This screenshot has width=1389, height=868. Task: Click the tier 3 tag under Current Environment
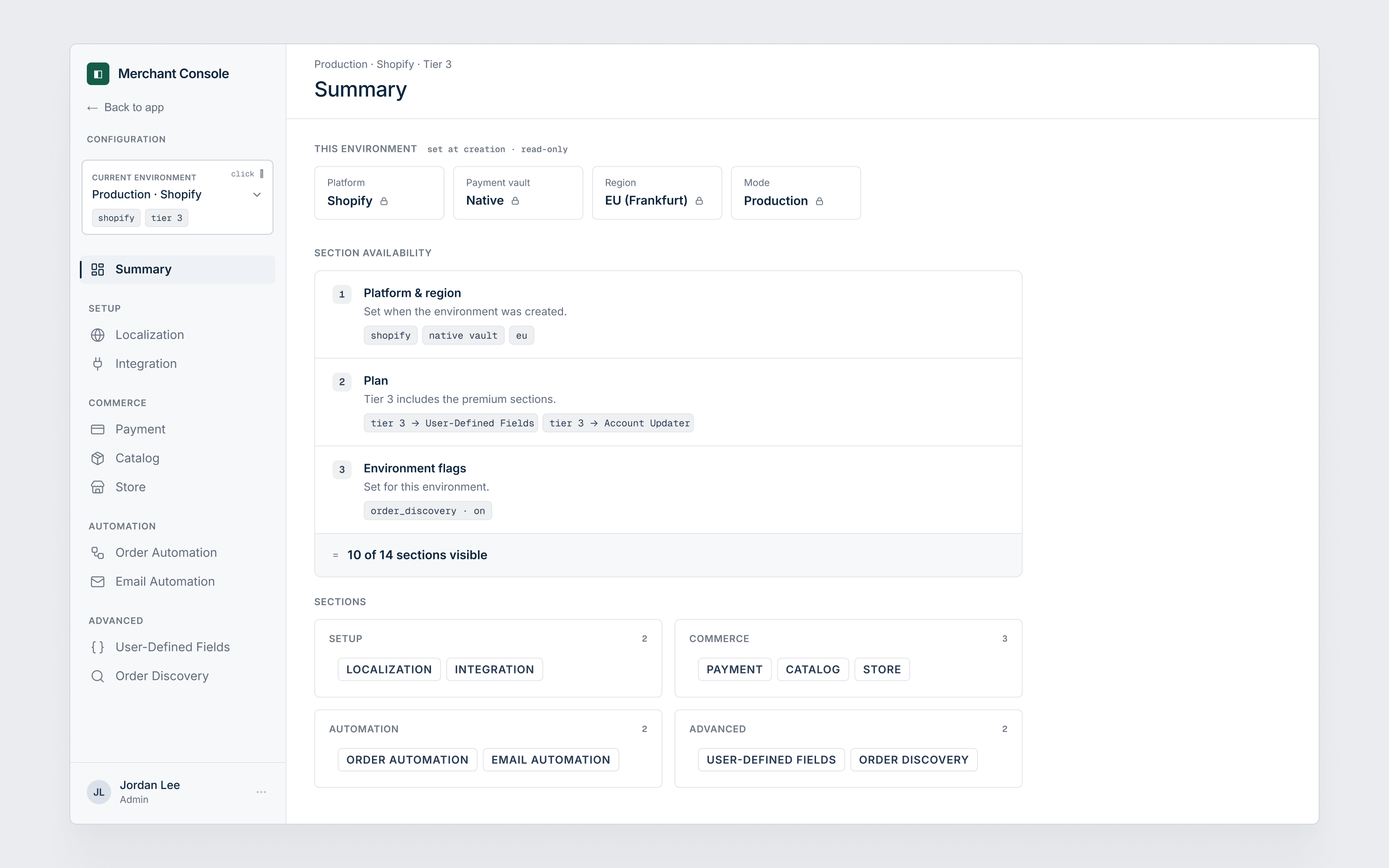coord(166,218)
